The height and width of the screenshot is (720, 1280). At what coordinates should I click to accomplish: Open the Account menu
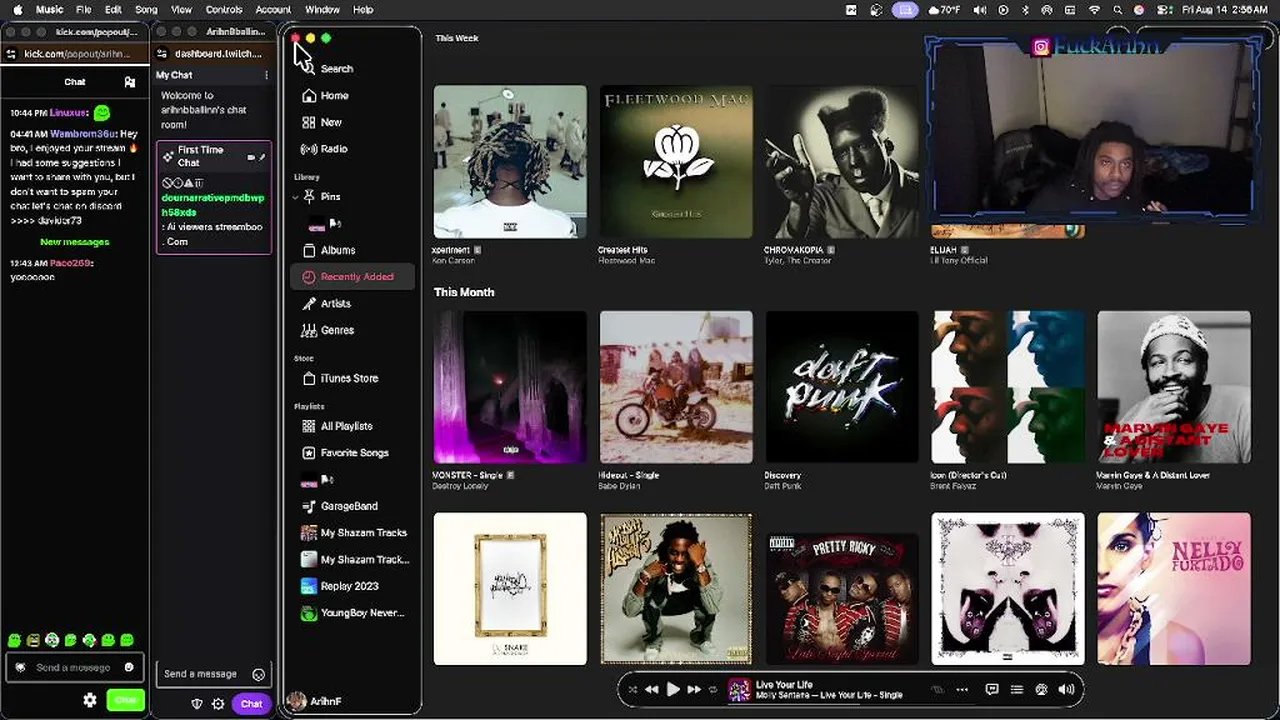coord(273,10)
